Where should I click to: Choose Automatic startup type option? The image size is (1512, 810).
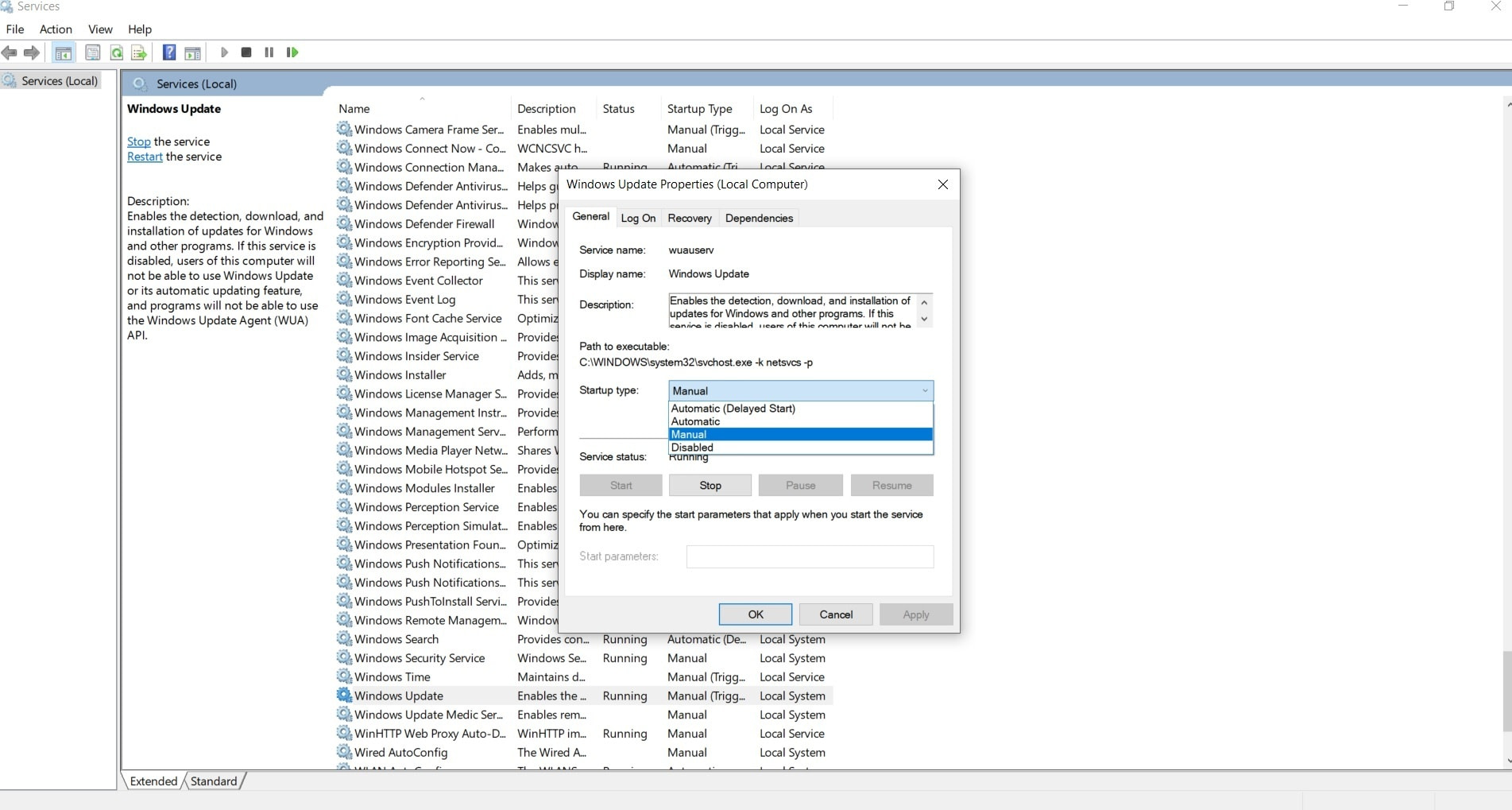(x=801, y=421)
